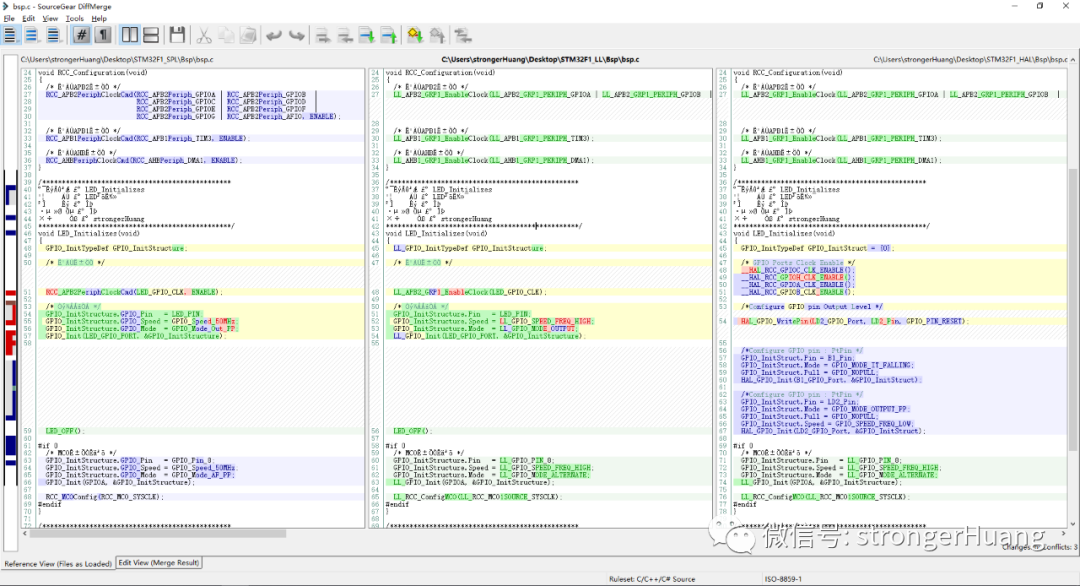1080x586 pixels.
Task: Open the File menu
Action: [9, 19]
